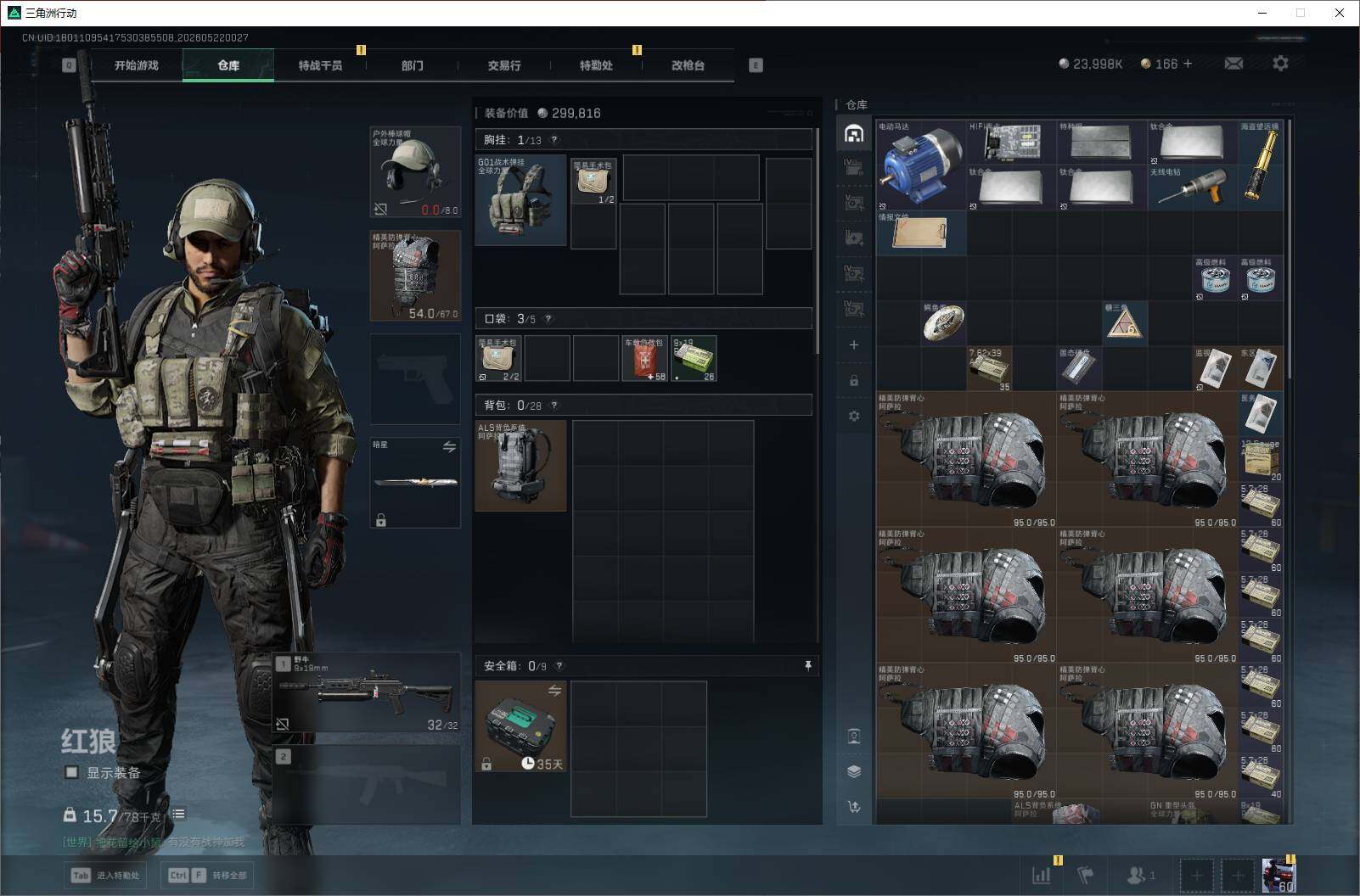The width and height of the screenshot is (1360, 896).
Task: Select the 固态硬盘 item in warehouse
Action: coord(1080,369)
